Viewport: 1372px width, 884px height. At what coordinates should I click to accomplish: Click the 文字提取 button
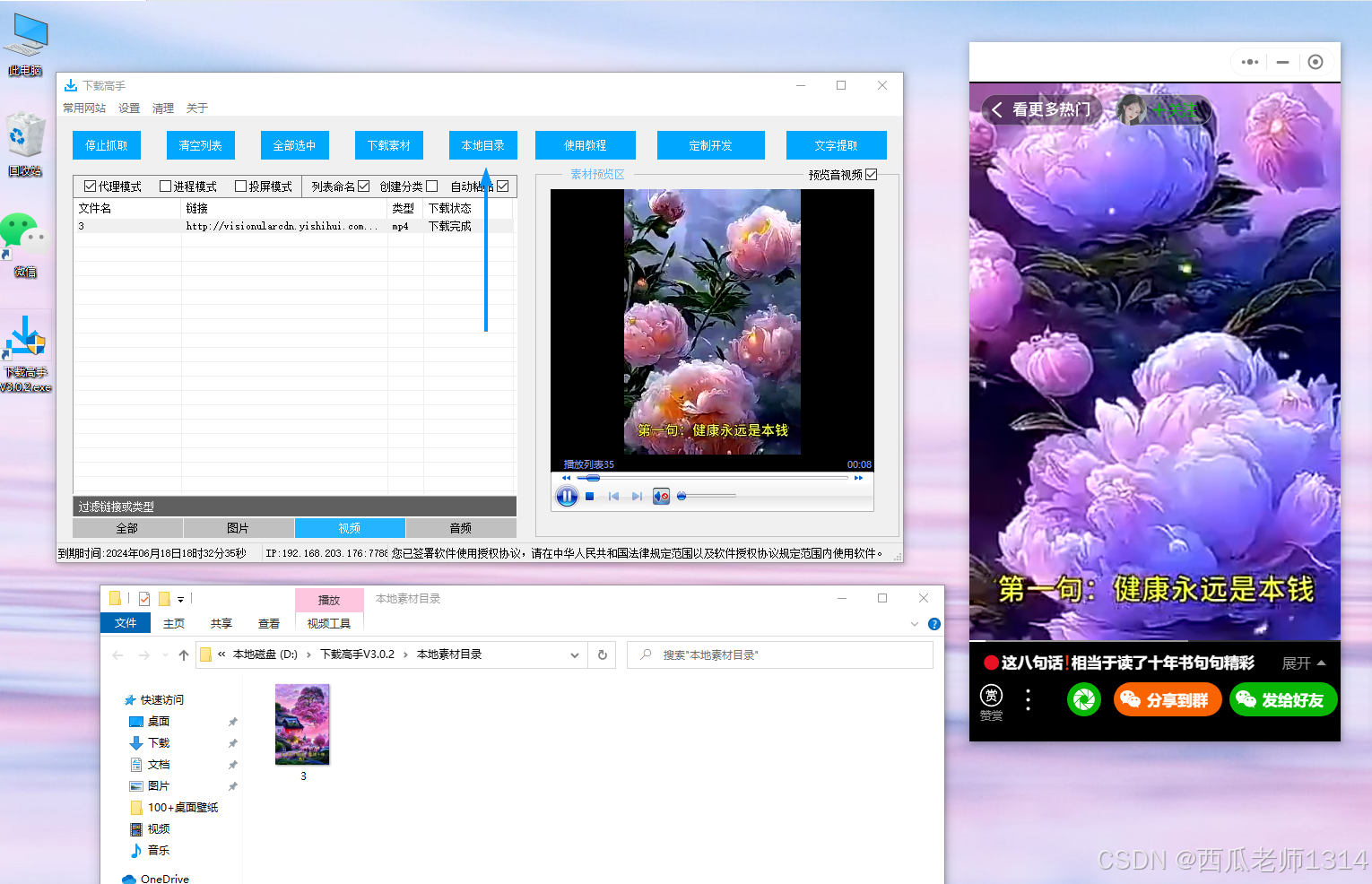pos(837,145)
